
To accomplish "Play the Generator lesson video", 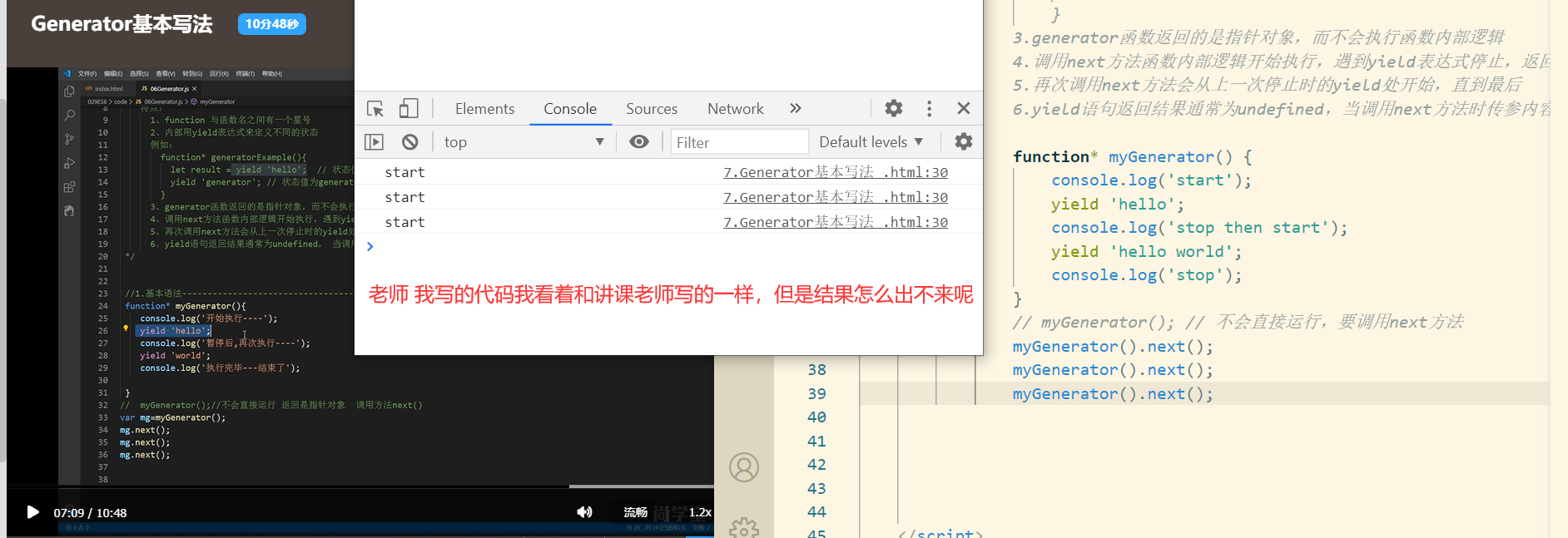I will tap(32, 512).
